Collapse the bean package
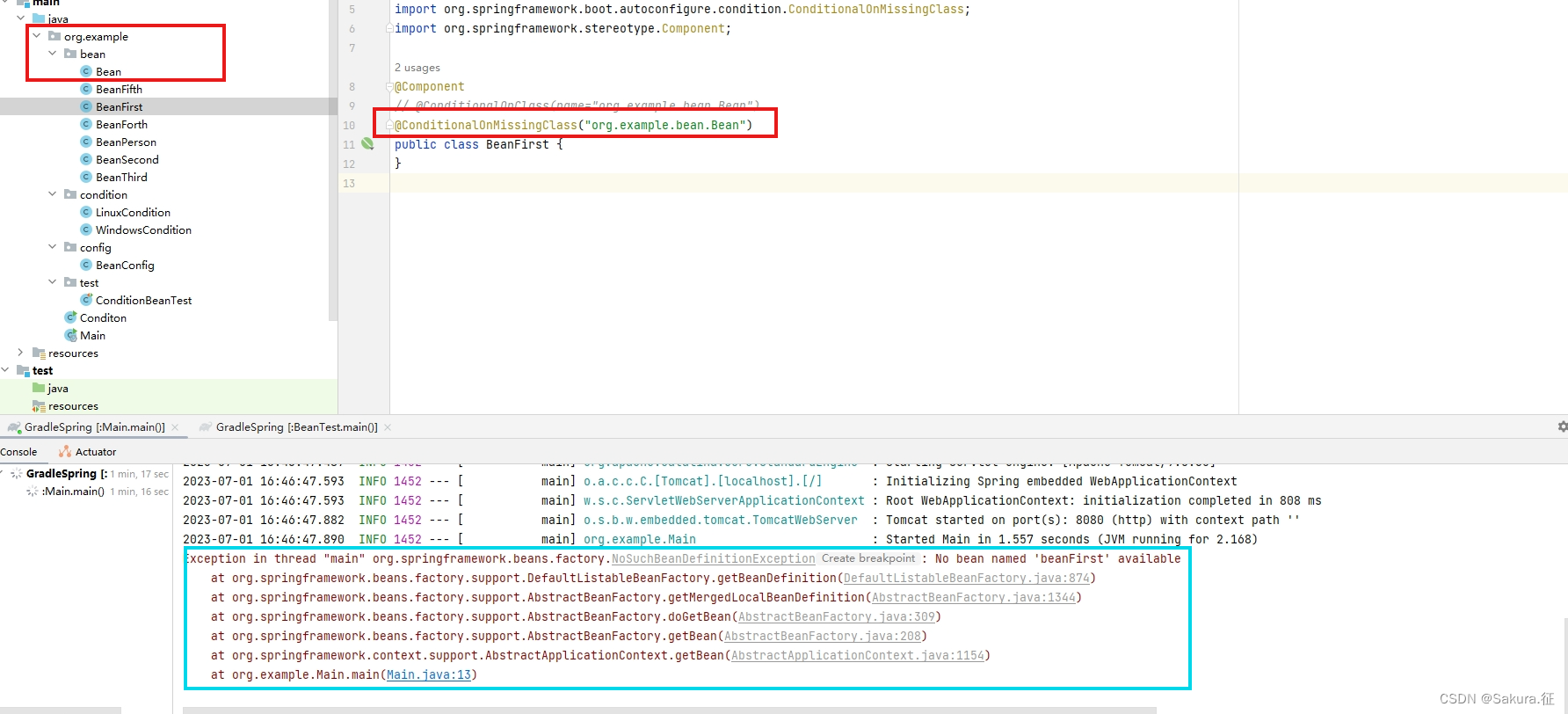The height and width of the screenshot is (714, 1568). (53, 54)
